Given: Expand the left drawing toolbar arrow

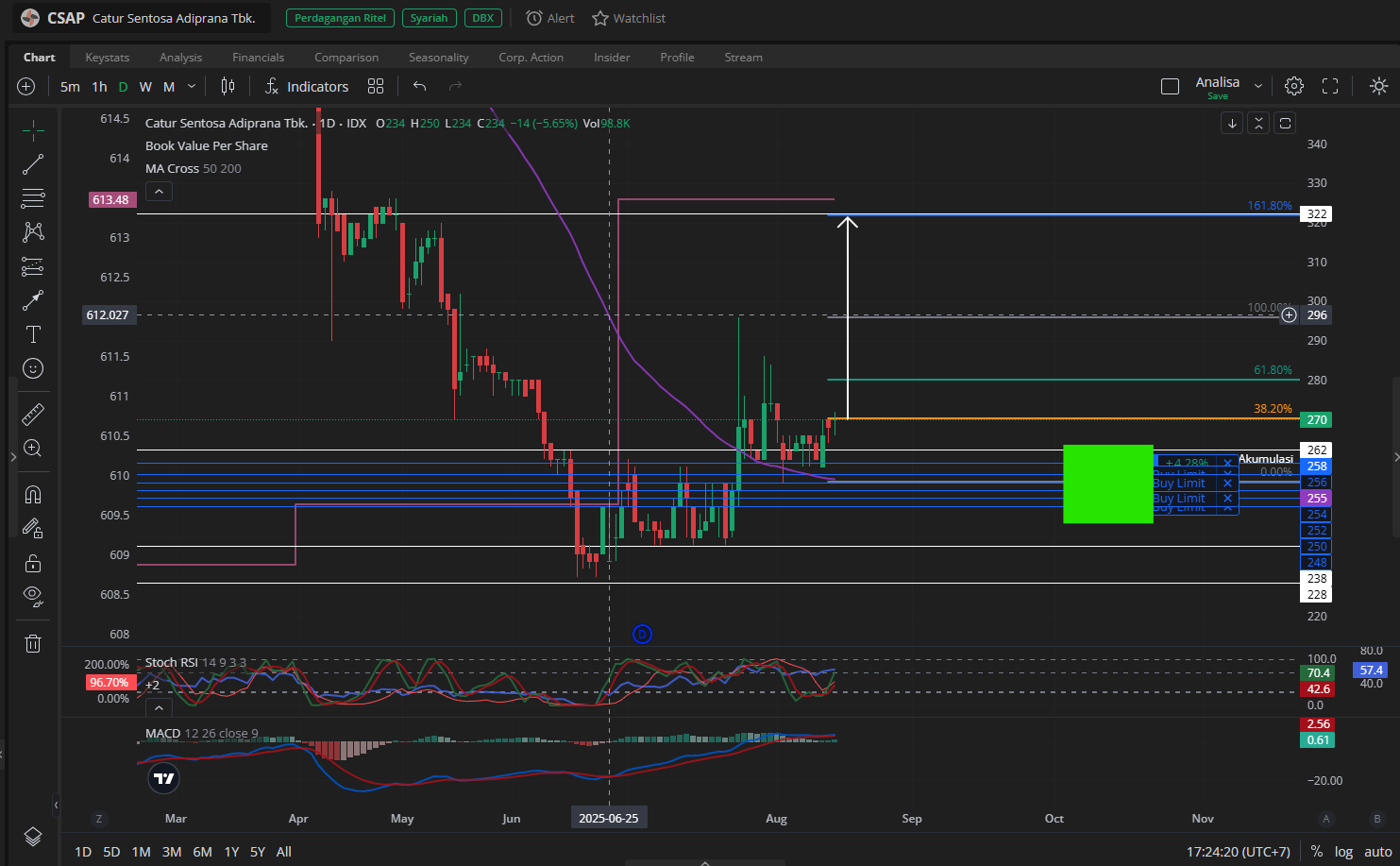Looking at the screenshot, I should [12, 457].
